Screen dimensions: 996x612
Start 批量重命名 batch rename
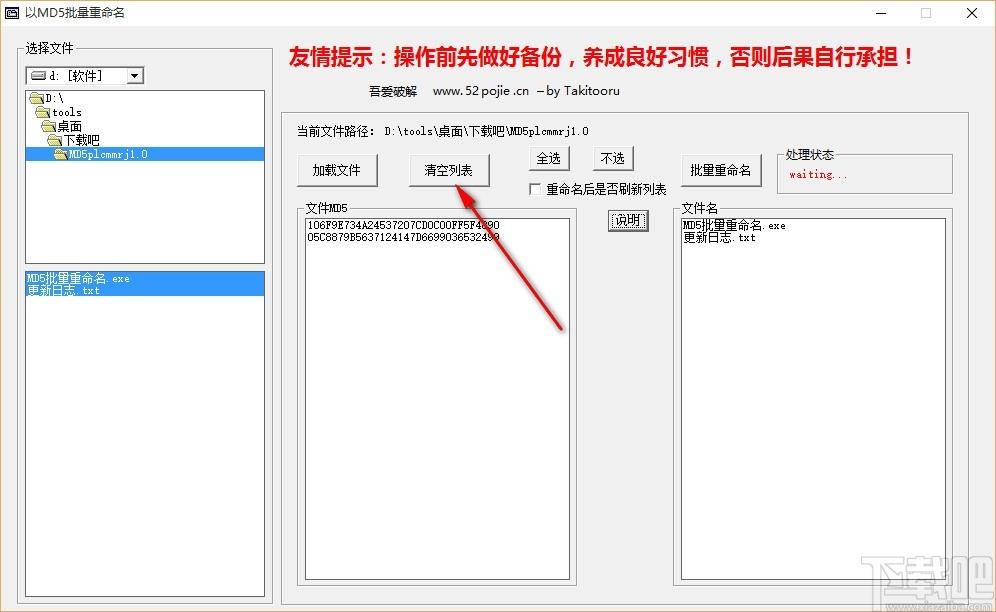(721, 170)
